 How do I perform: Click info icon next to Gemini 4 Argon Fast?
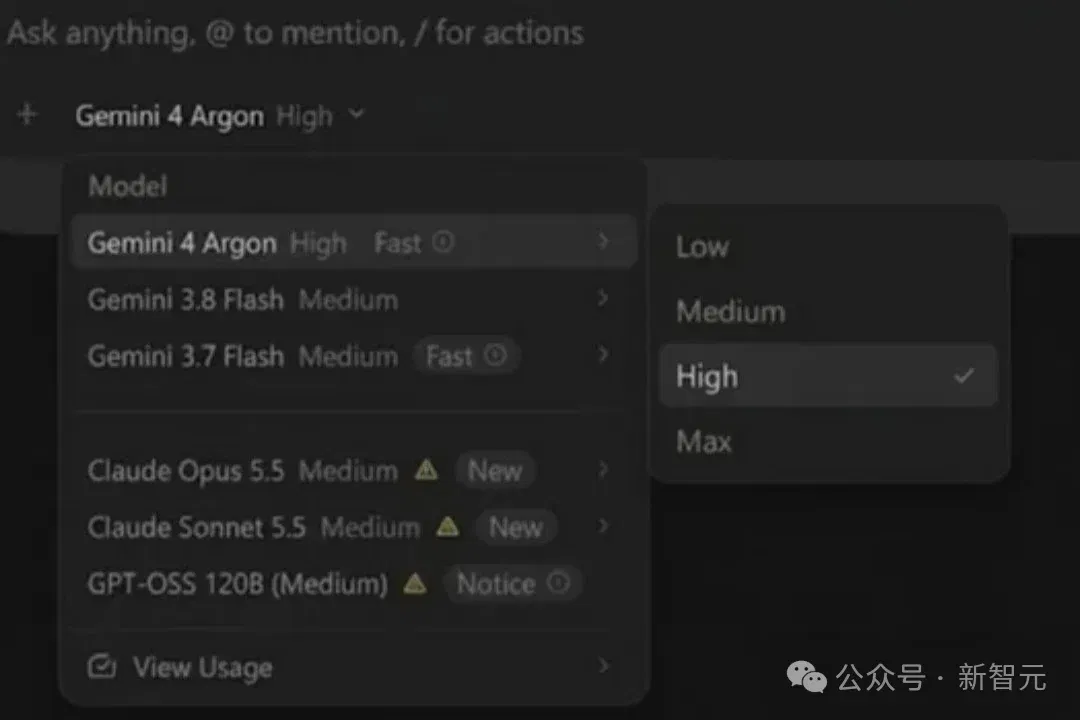[x=443, y=242]
